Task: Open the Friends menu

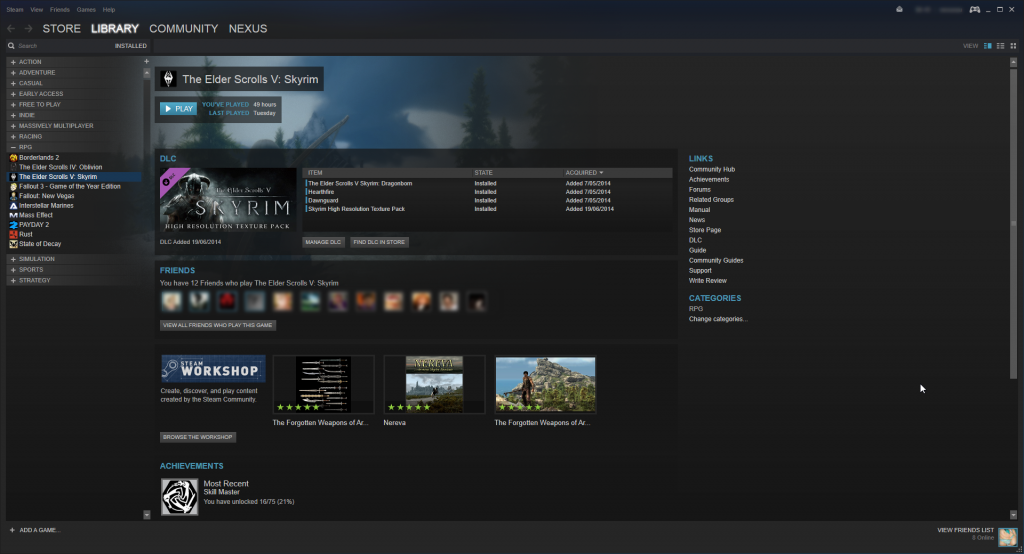Action: coord(59,10)
